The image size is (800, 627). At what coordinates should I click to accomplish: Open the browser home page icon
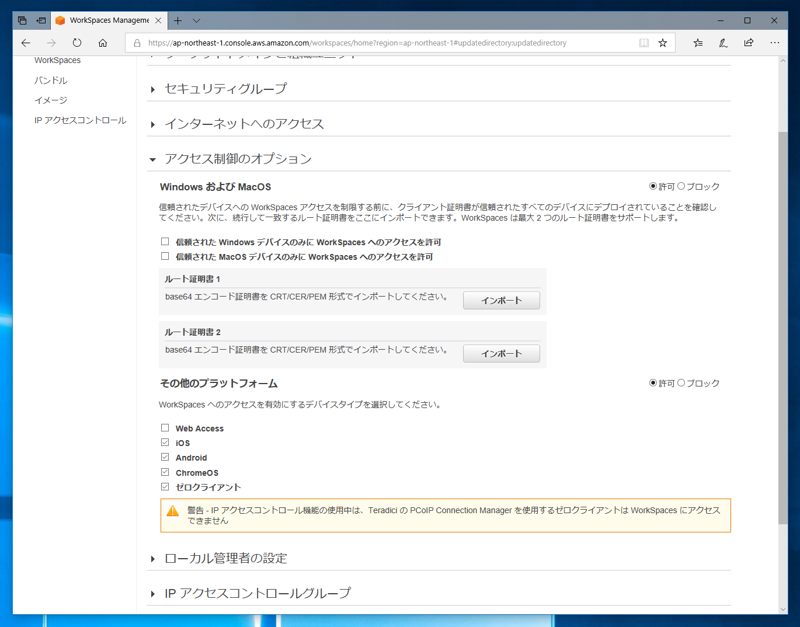tap(103, 43)
